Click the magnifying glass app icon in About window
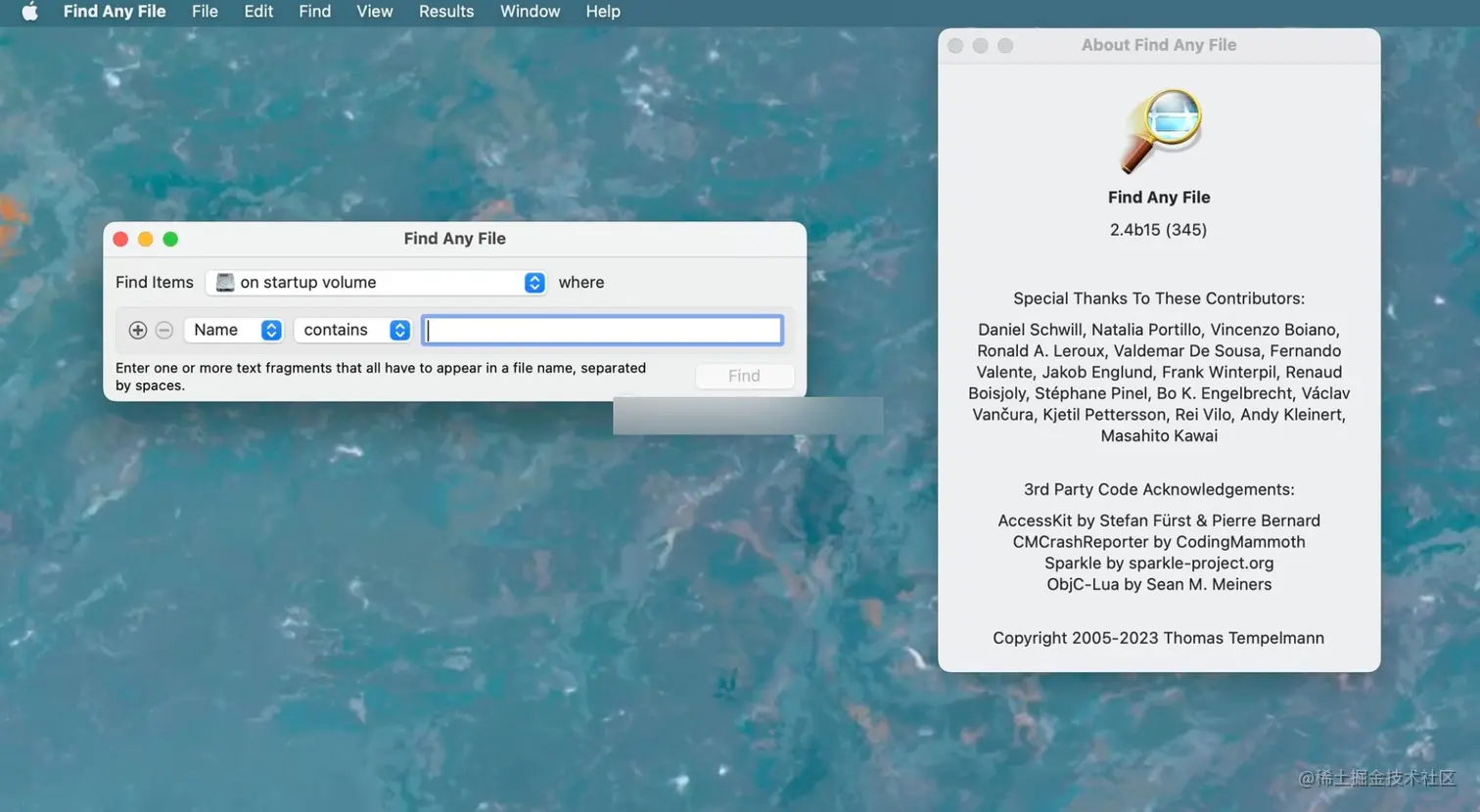1480x812 pixels. click(x=1161, y=131)
